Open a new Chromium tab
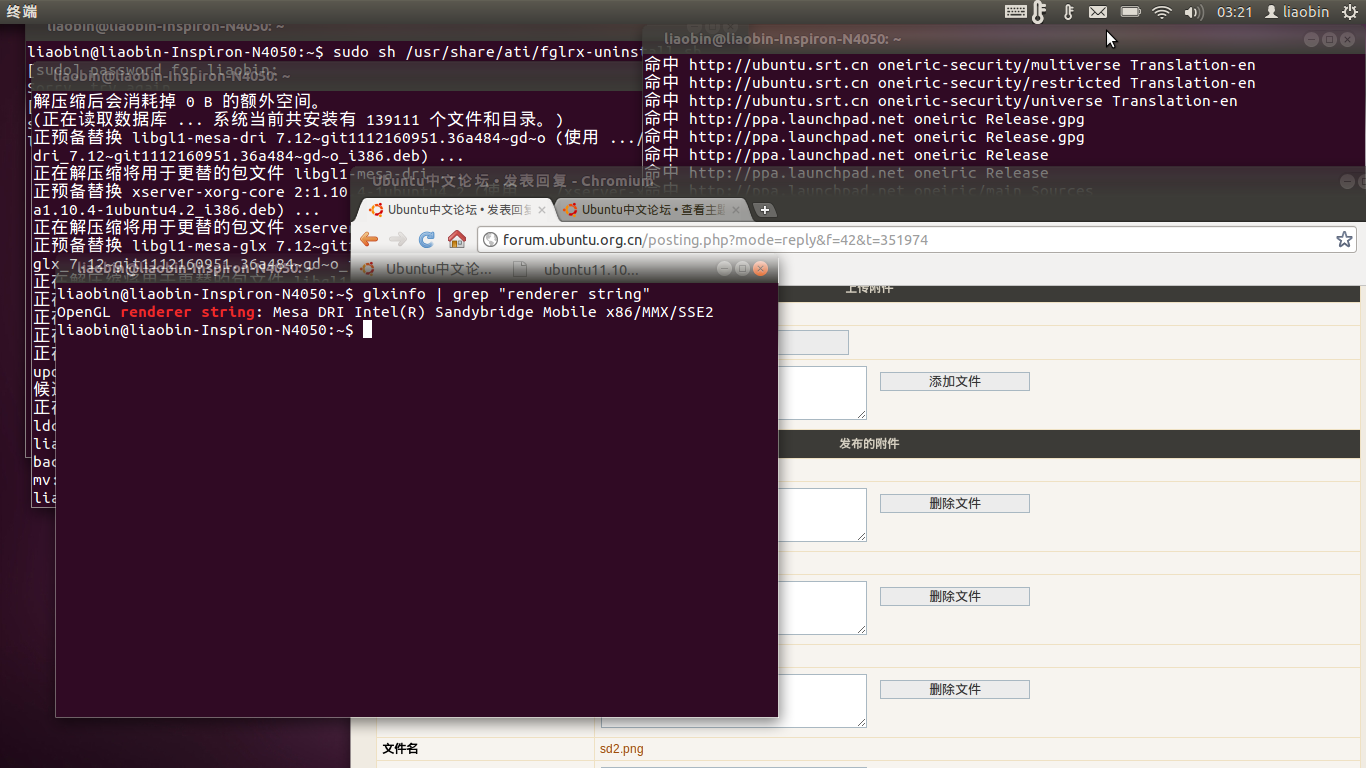1366x768 pixels. coord(764,210)
